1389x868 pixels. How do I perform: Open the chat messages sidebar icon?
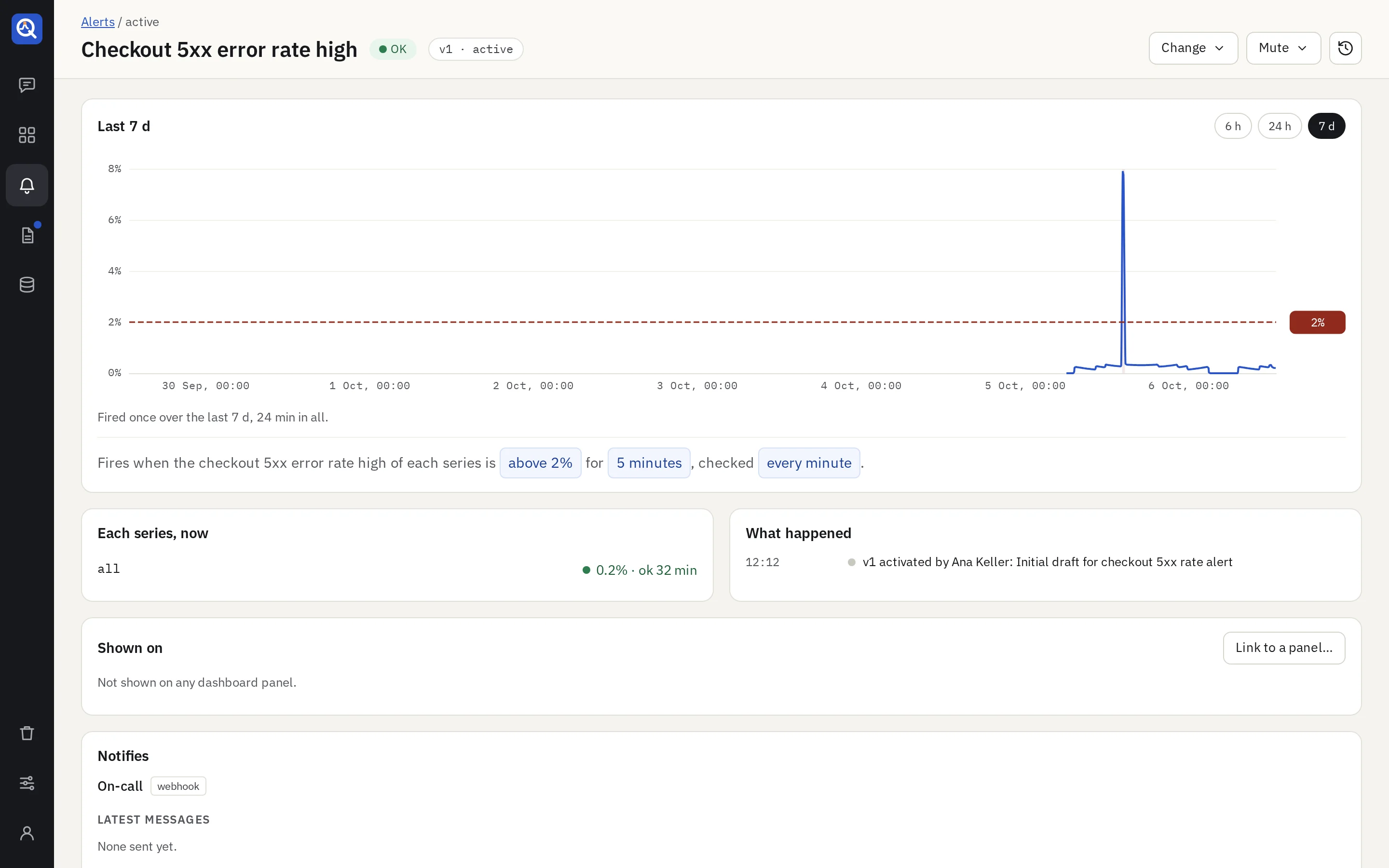tap(27, 85)
